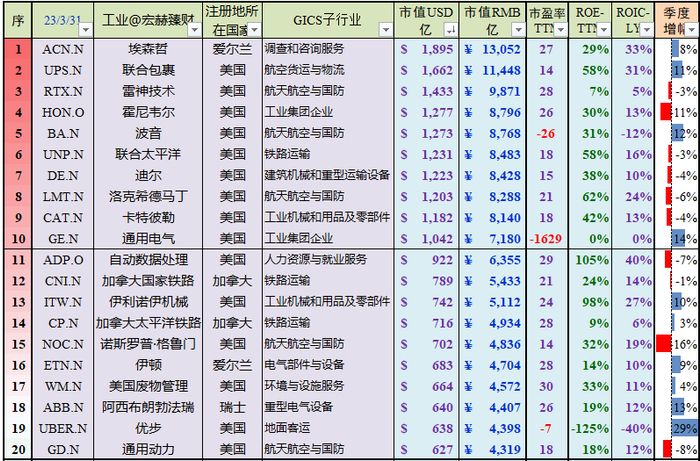
Task: Select industry cell 地面客运
Action: pos(328,428)
